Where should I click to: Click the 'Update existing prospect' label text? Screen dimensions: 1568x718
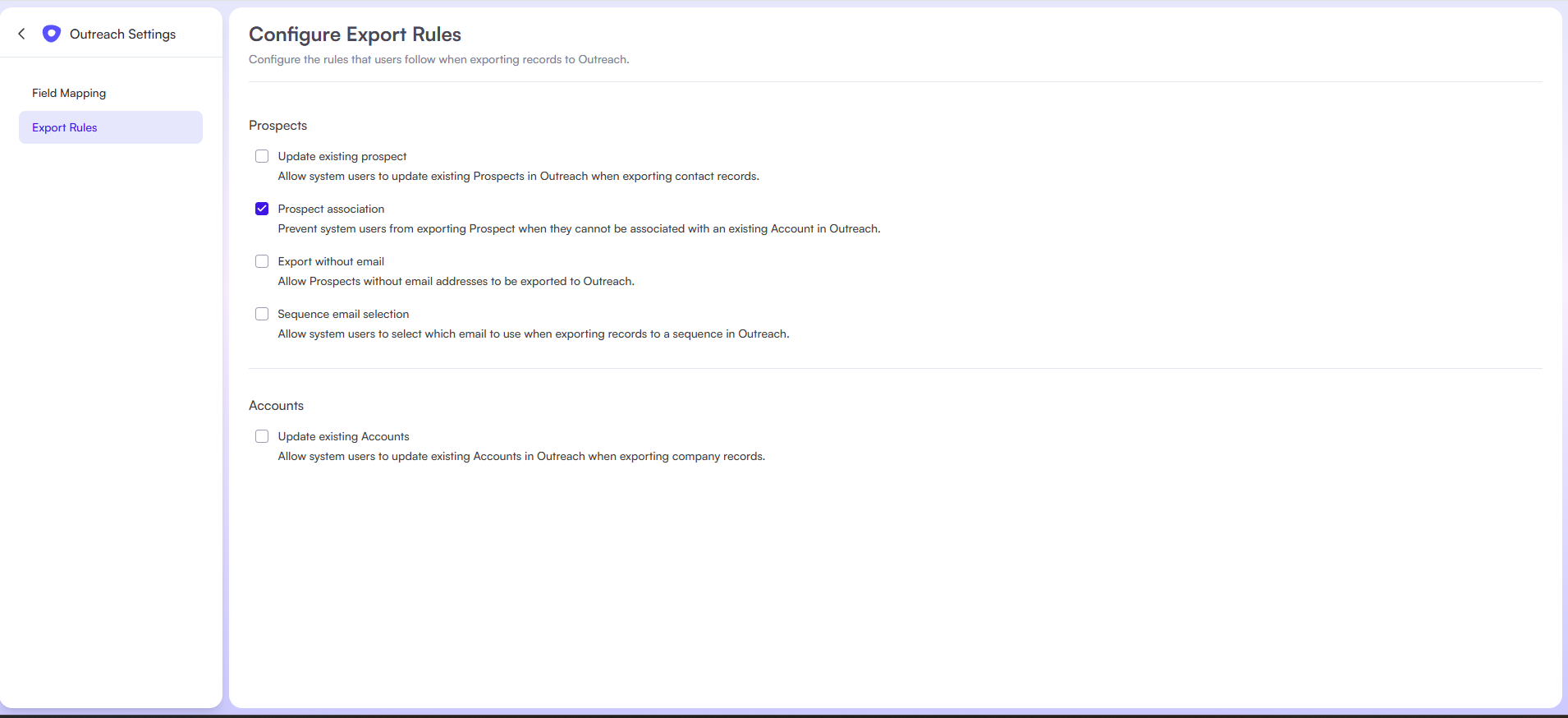342,156
